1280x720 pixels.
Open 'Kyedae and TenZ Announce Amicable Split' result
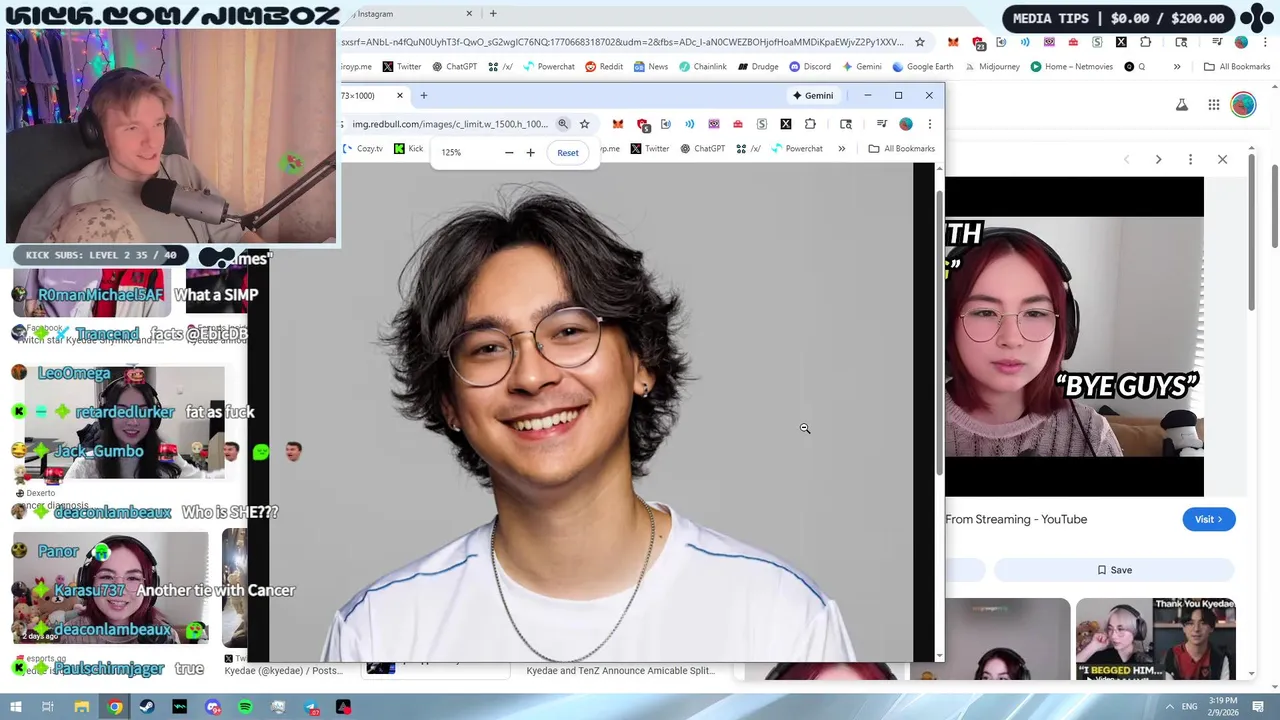point(620,670)
